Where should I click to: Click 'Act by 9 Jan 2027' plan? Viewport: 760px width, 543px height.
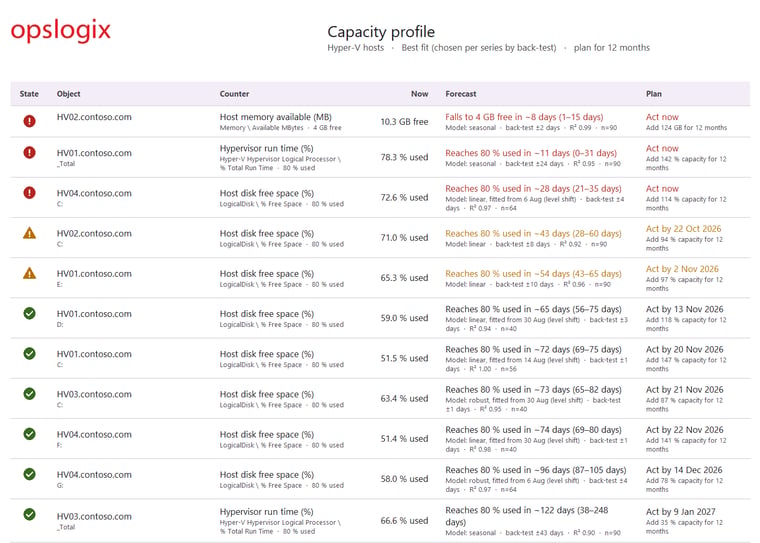(x=681, y=512)
